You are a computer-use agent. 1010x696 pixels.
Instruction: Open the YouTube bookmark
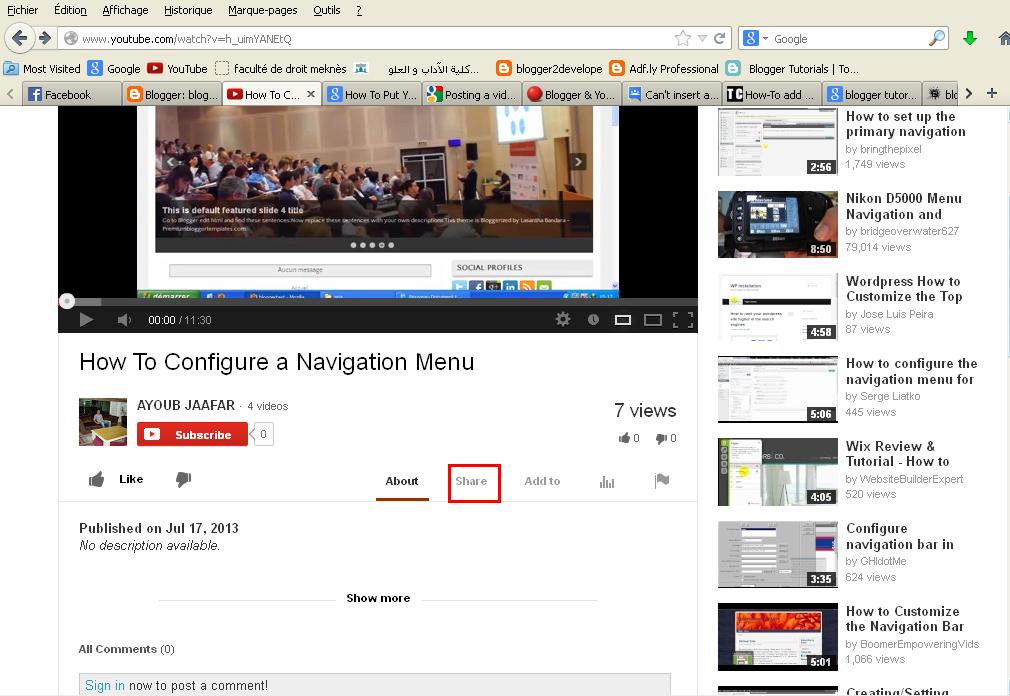[178, 68]
